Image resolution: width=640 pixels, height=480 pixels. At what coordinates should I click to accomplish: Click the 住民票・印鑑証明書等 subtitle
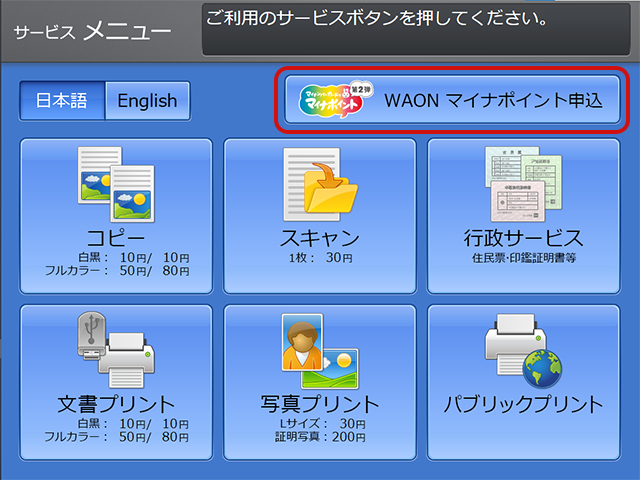524,258
